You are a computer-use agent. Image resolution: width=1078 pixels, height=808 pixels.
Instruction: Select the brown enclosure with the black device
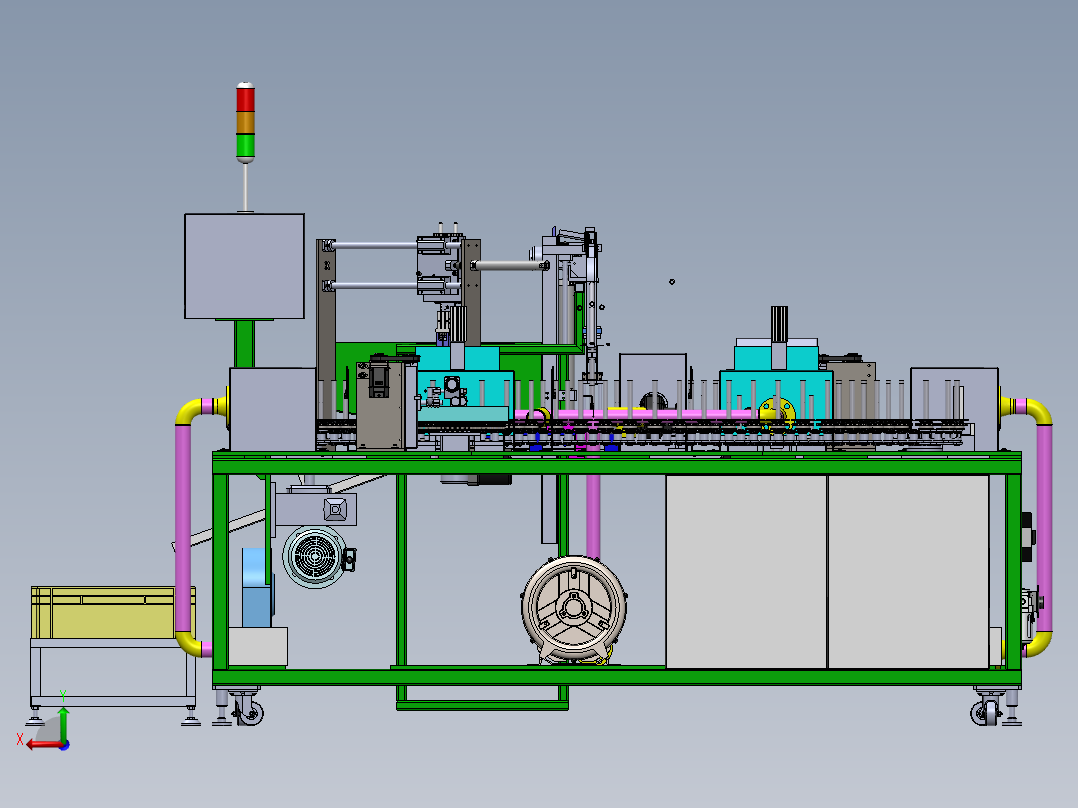pyautogui.click(x=380, y=406)
